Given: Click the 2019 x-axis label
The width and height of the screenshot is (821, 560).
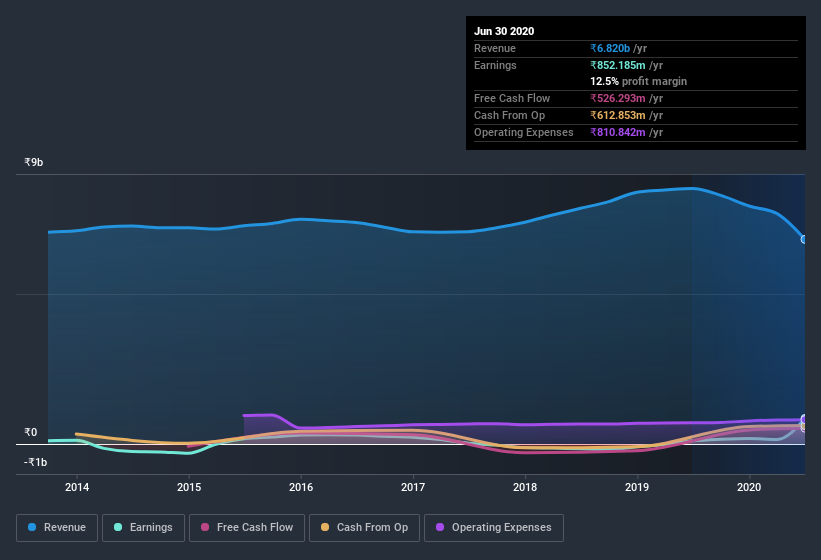Looking at the screenshot, I should point(637,487).
